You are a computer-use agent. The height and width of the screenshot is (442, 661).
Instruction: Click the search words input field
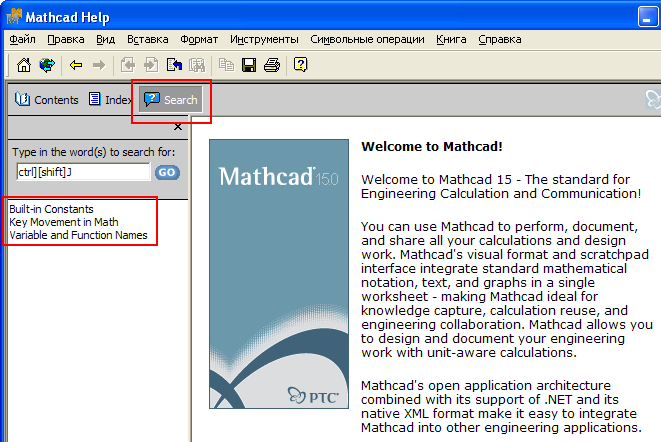tap(83, 172)
